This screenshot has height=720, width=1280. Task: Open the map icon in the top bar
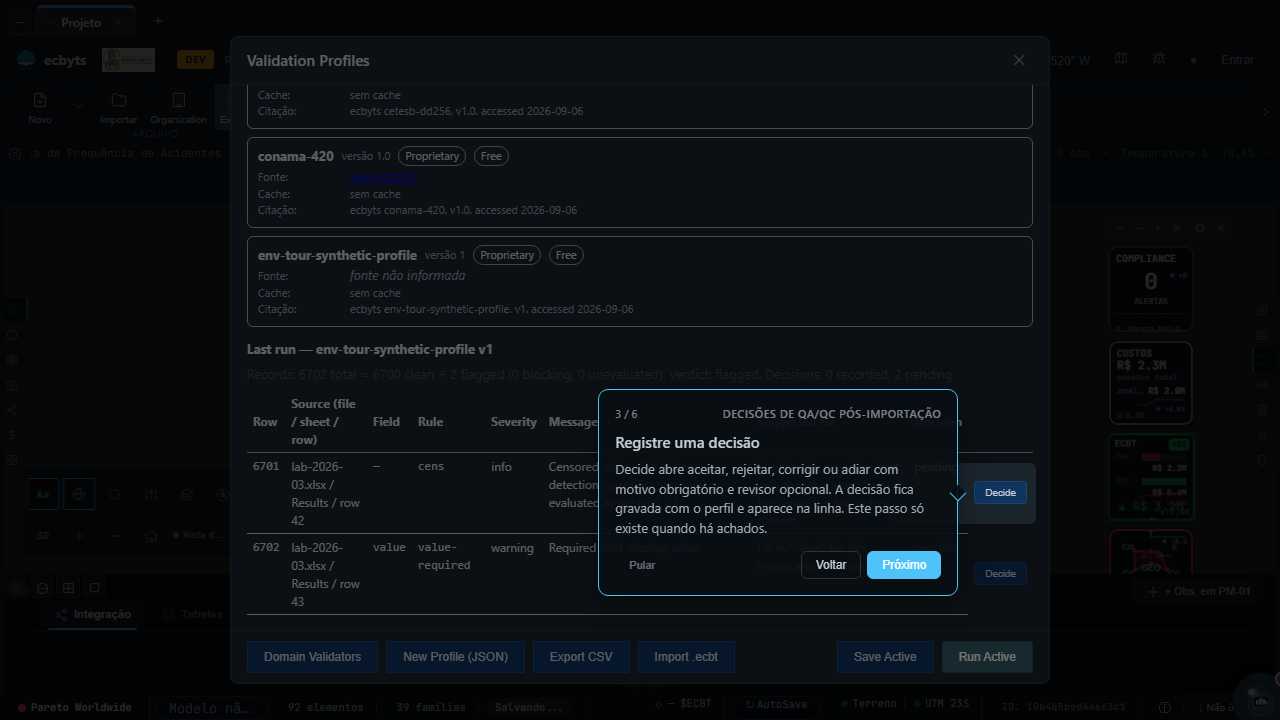click(1121, 60)
